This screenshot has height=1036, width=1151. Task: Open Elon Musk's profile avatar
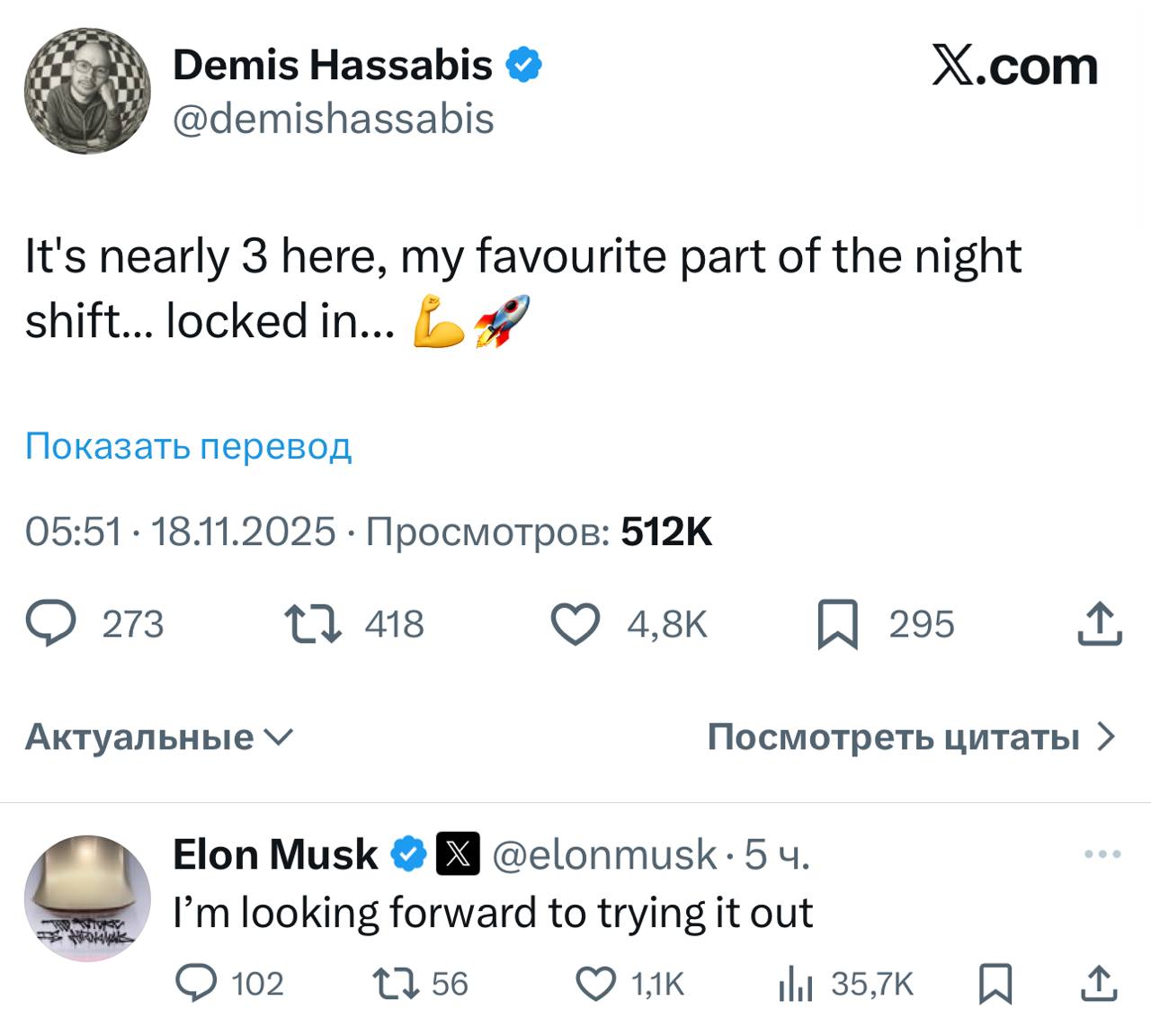(87, 898)
